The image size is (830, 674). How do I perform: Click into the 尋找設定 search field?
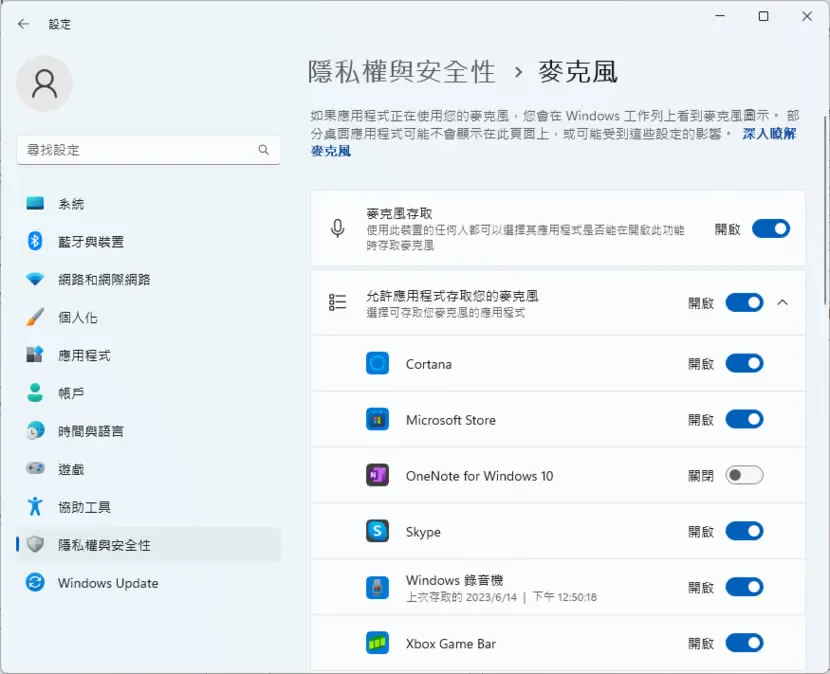[149, 150]
